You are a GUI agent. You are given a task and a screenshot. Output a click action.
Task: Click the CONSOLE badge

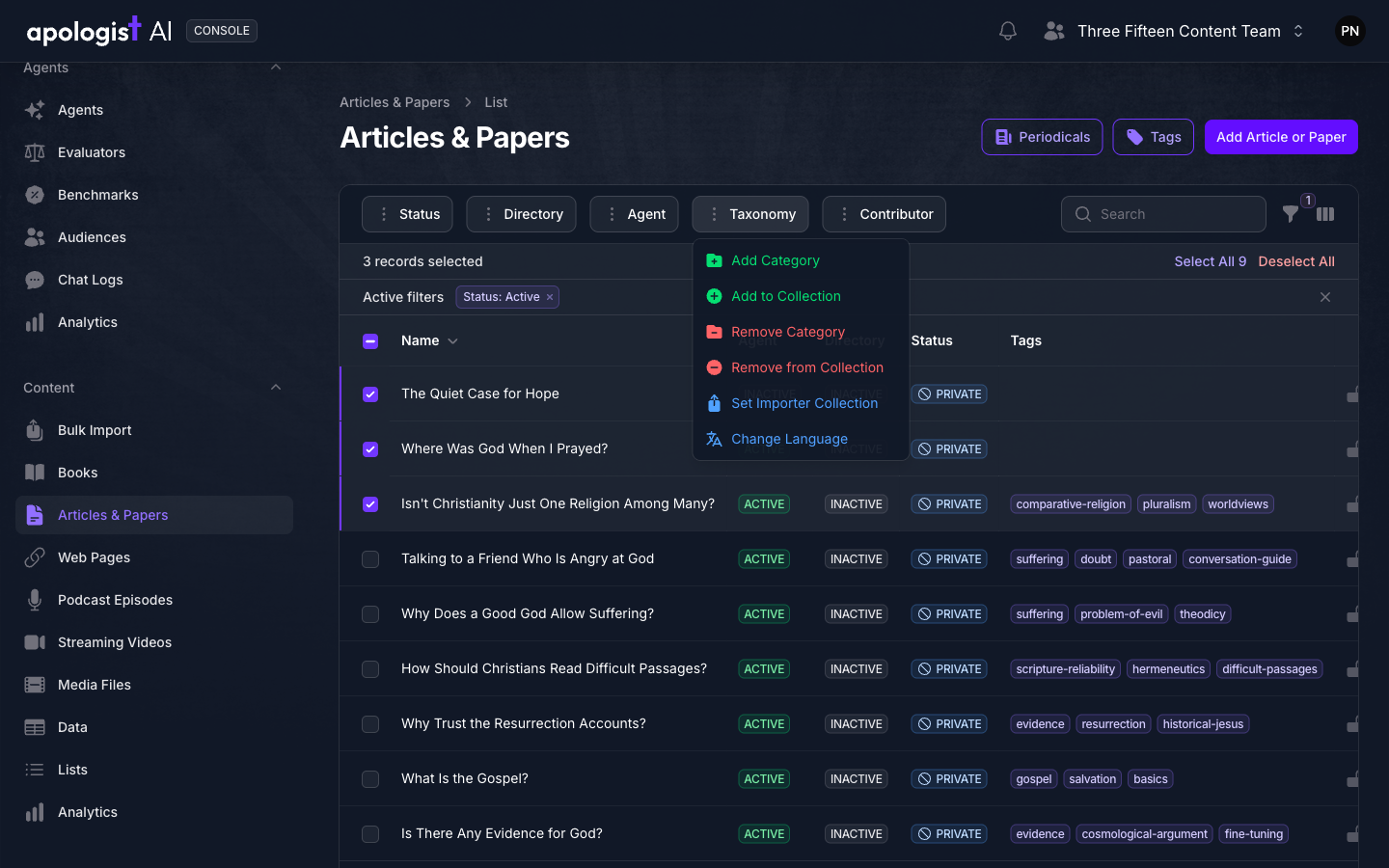222,31
